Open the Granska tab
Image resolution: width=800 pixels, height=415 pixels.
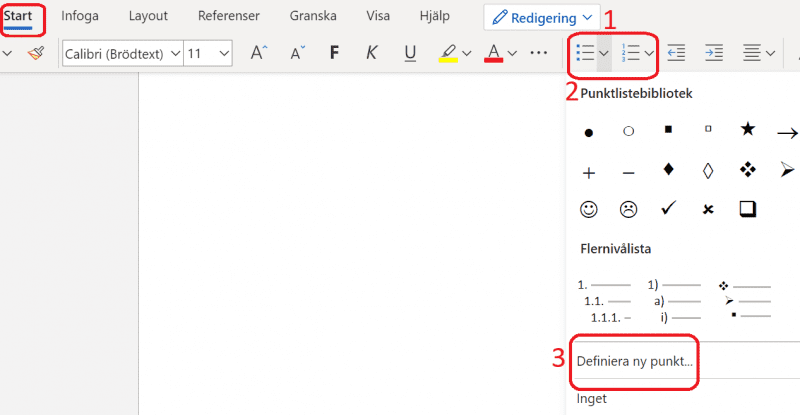313,16
